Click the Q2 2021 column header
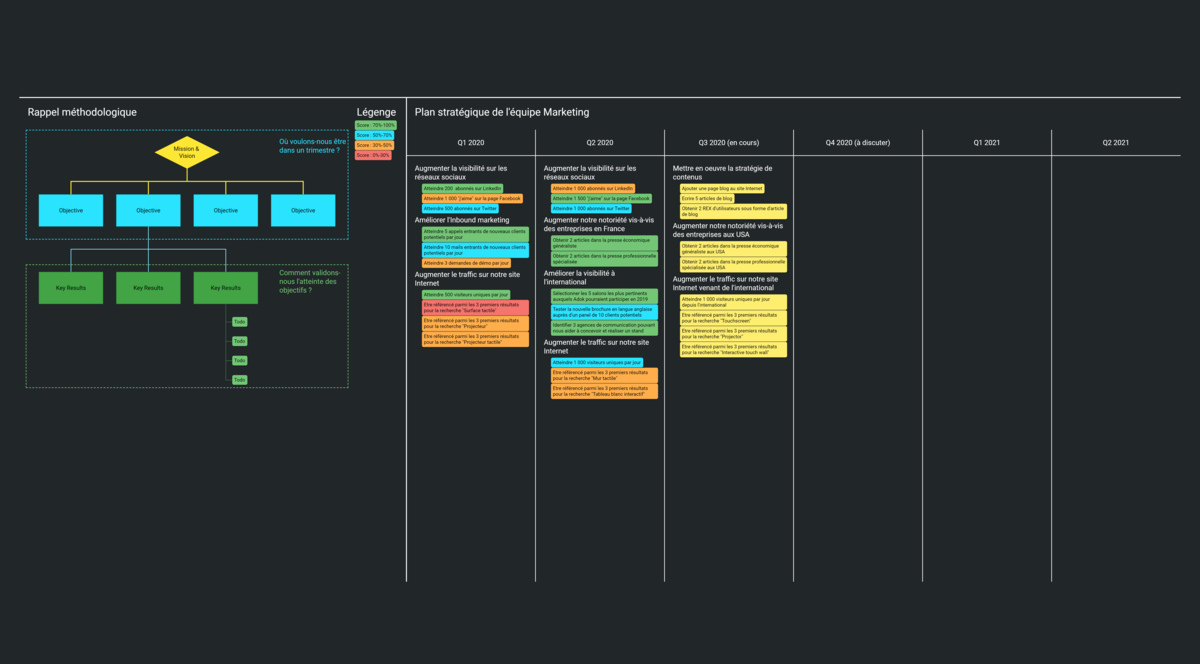The image size is (1200, 664). pos(1115,142)
